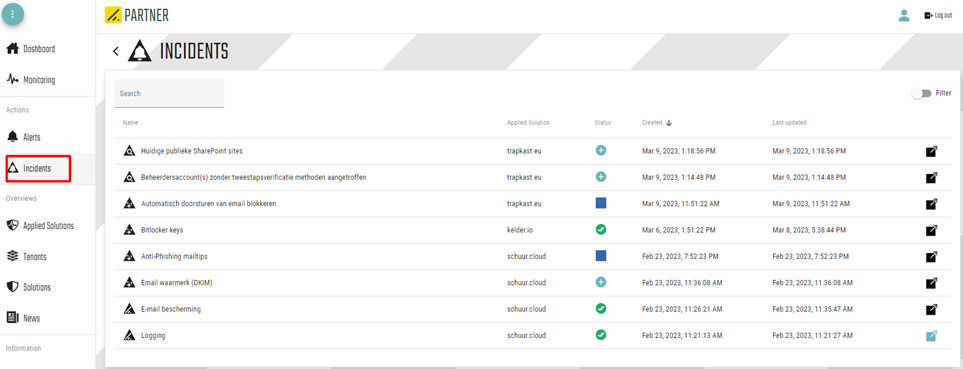
Task: Click Last updated Feb 23, 2023, 11:35:47 AM
Action: point(813,309)
